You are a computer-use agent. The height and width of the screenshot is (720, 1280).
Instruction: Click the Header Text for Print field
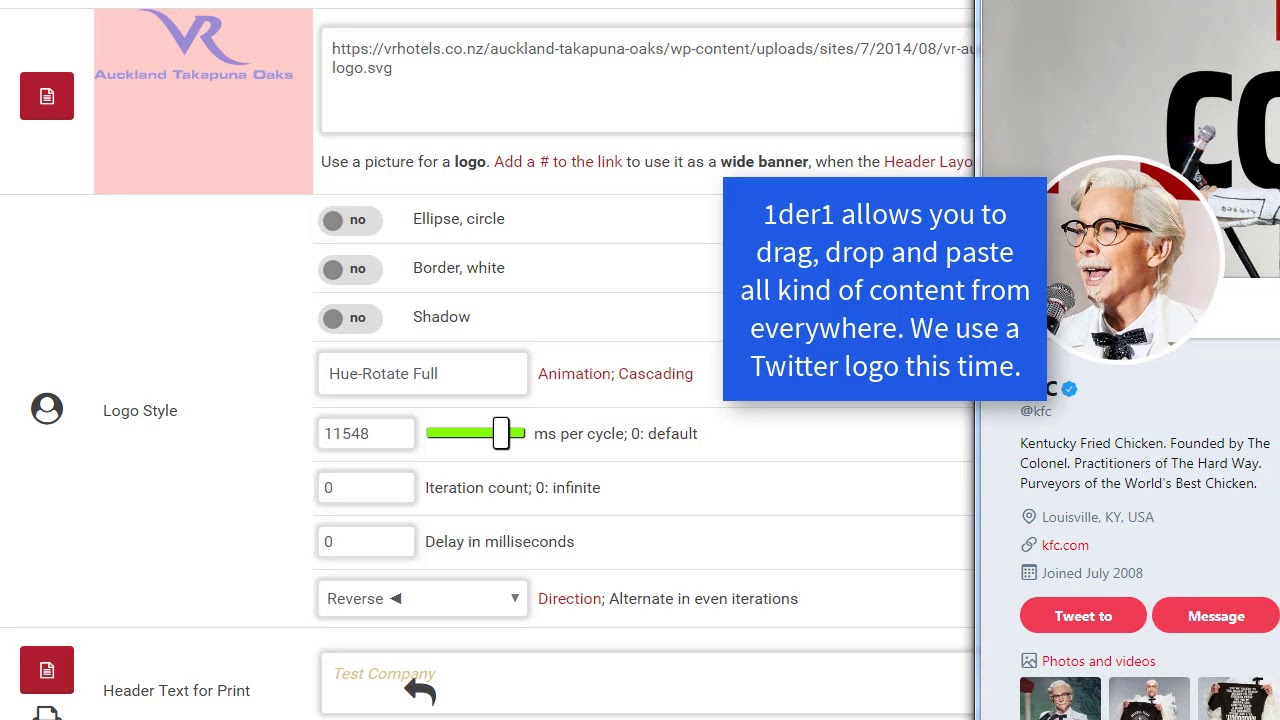click(647, 684)
